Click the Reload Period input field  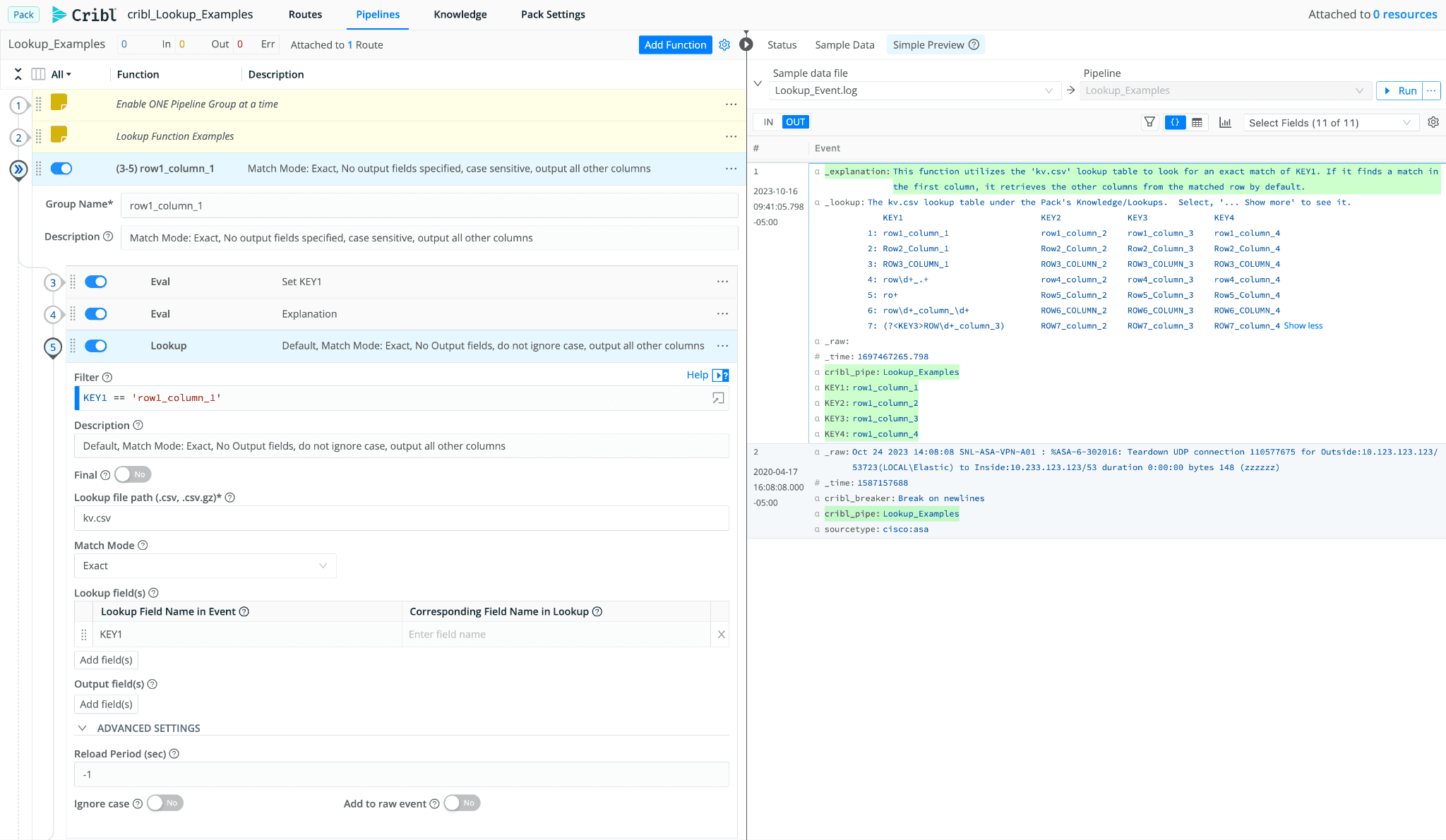point(401,774)
